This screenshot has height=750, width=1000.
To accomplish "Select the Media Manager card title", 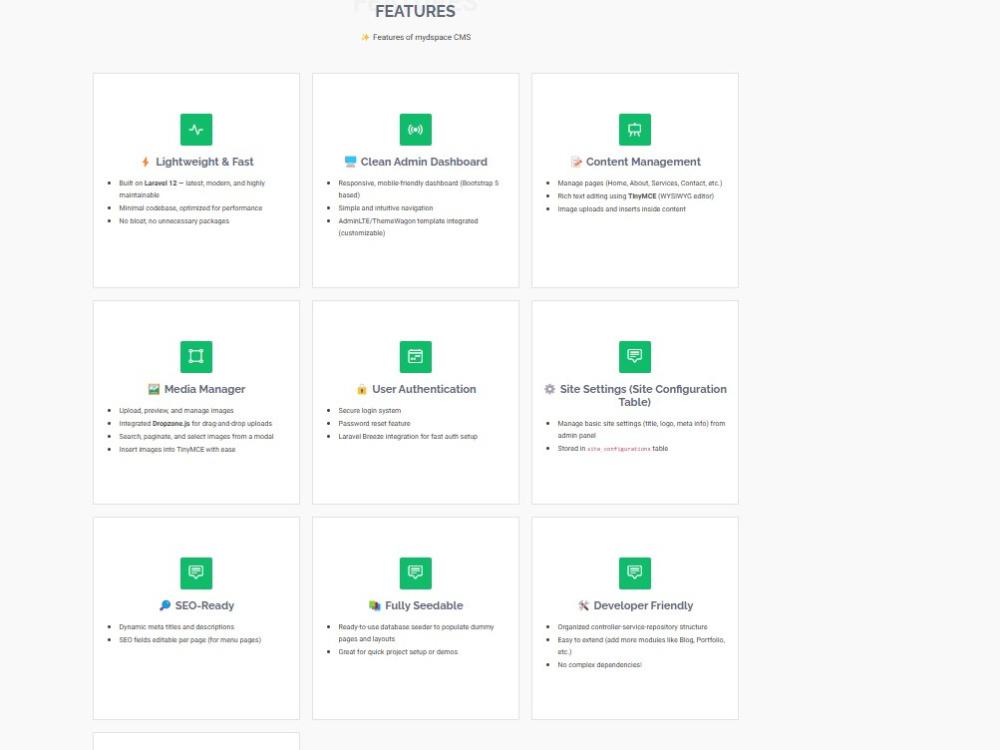I will point(204,389).
